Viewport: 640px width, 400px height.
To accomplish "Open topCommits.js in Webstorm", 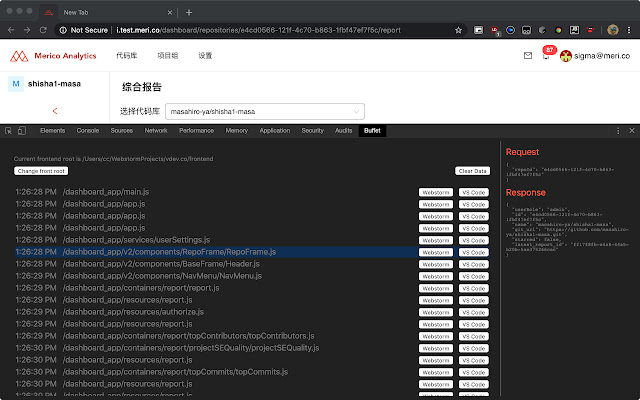I will tap(436, 373).
